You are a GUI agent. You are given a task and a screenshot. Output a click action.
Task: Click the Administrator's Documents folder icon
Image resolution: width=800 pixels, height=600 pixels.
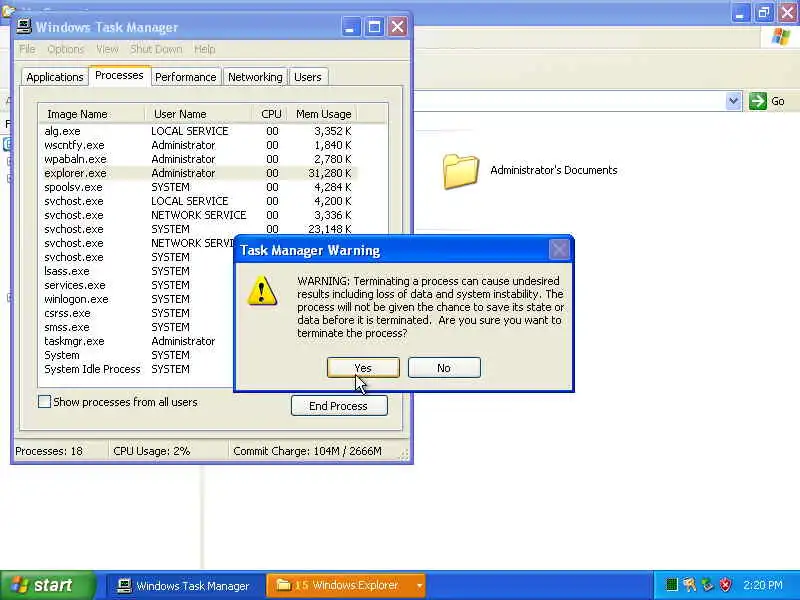pyautogui.click(x=461, y=171)
